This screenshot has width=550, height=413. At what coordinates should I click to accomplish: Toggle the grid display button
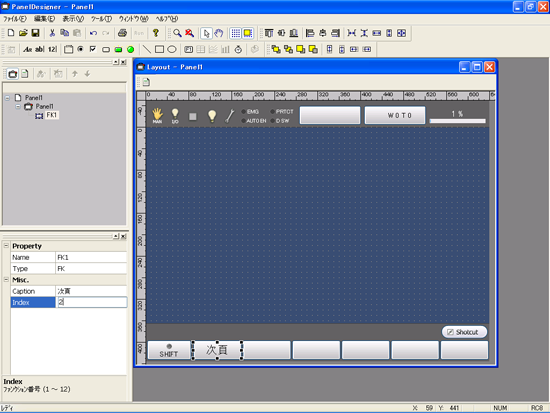[x=236, y=33]
